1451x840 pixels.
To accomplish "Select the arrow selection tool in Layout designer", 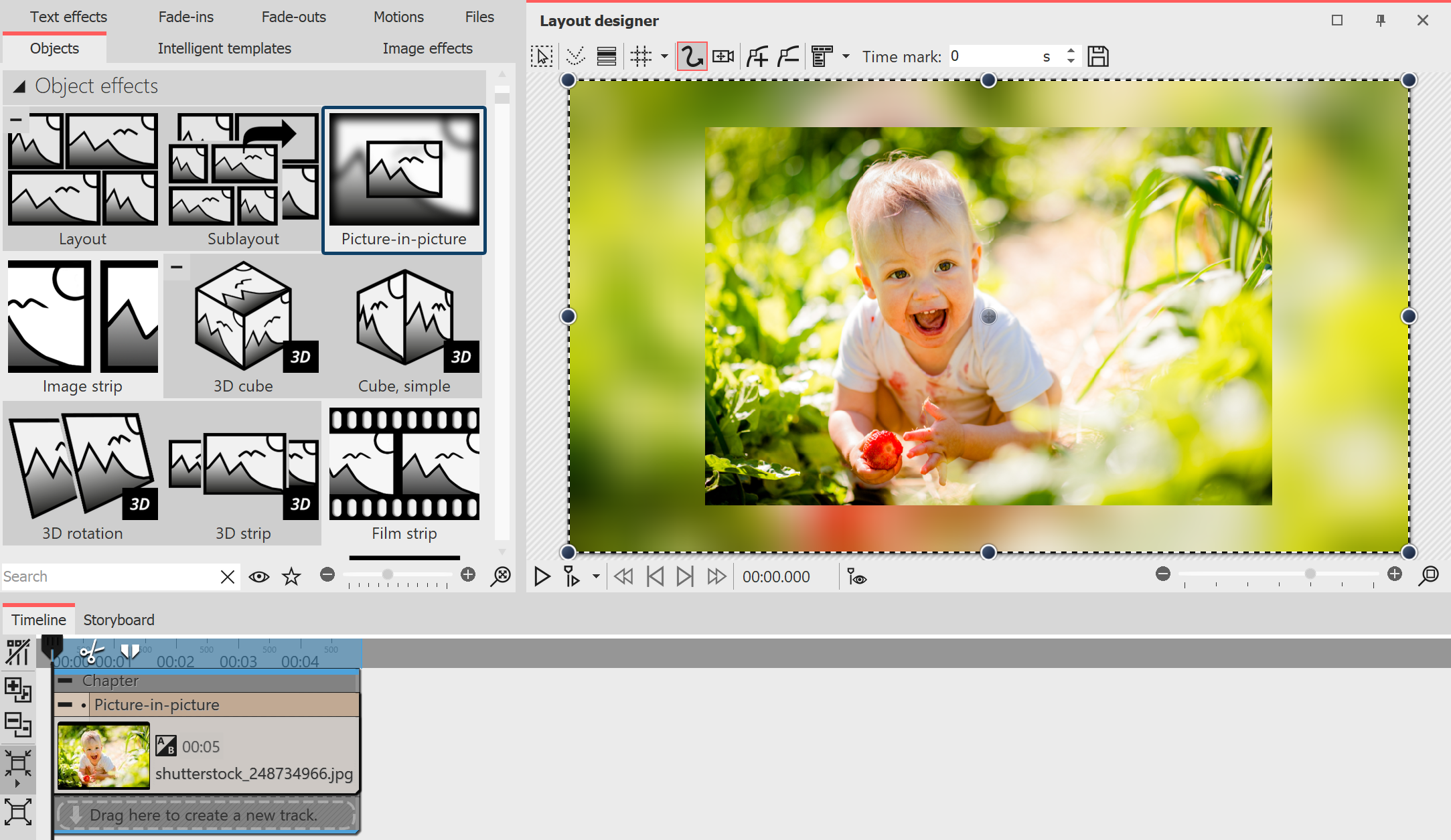I will [542, 56].
